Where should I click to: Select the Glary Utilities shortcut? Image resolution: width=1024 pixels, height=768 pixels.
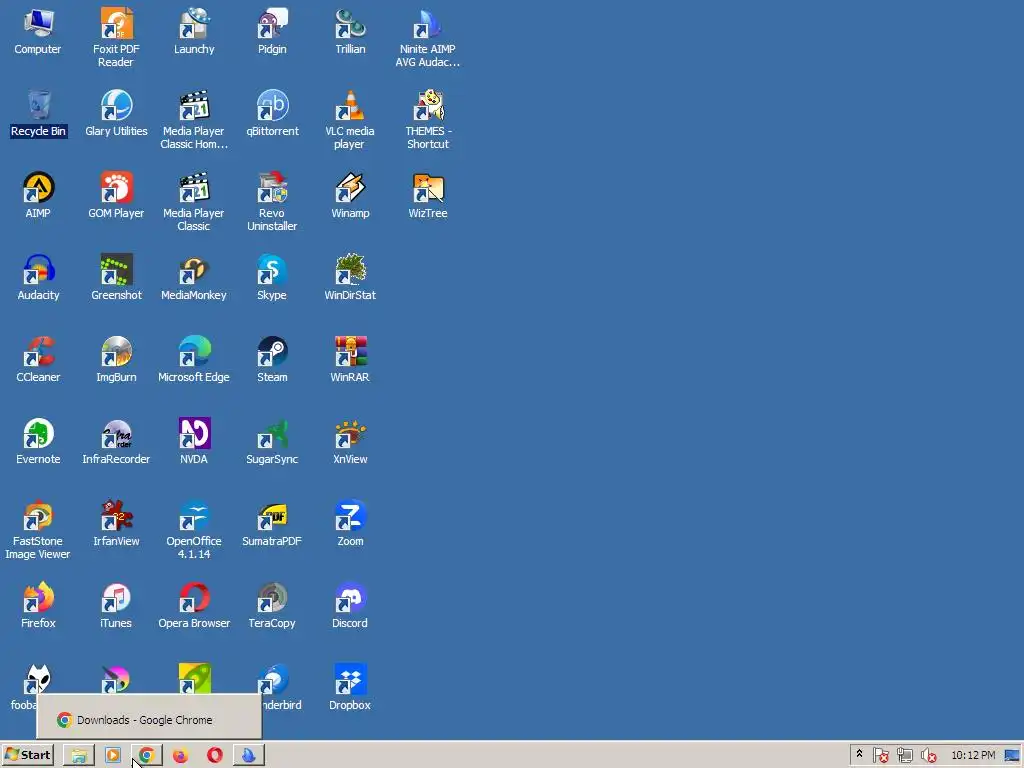[x=116, y=114]
